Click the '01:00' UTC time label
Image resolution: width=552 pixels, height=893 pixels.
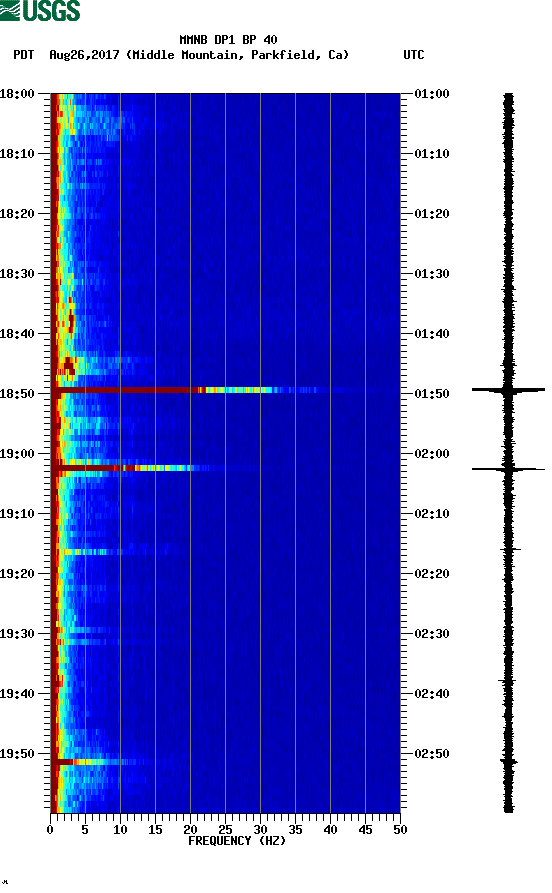[x=432, y=94]
